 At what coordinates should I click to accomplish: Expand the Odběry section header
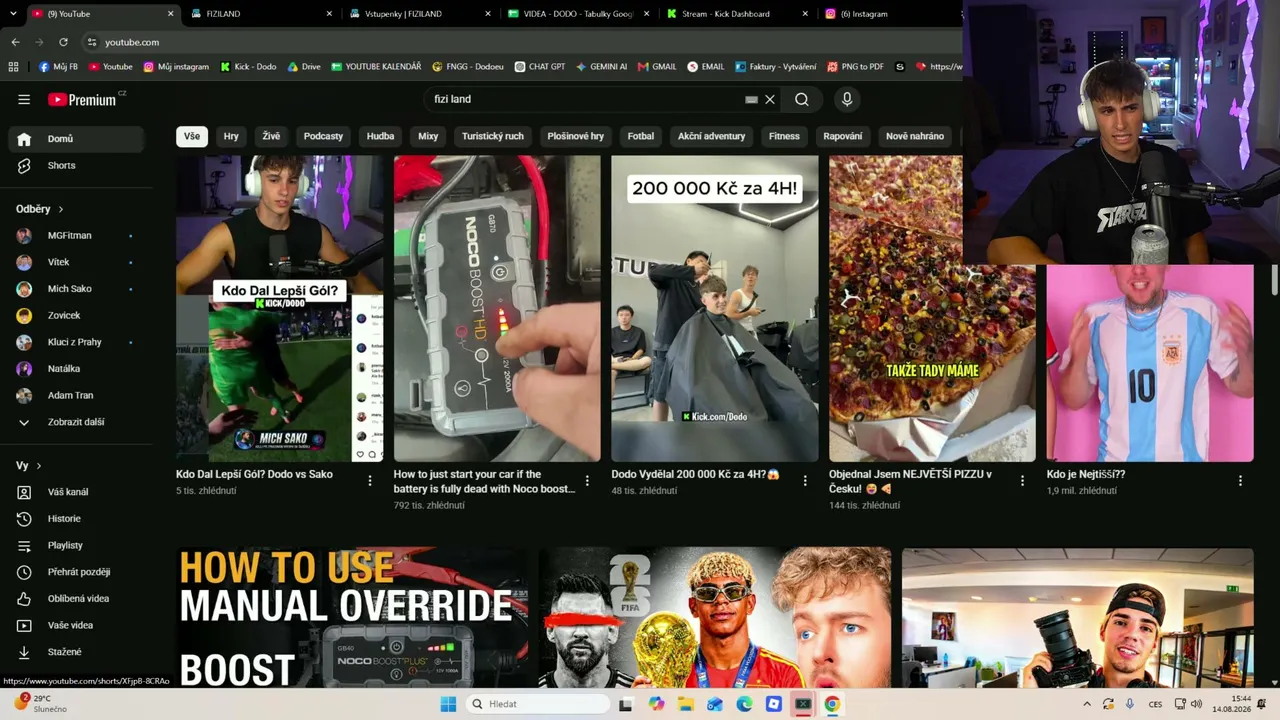pos(40,209)
